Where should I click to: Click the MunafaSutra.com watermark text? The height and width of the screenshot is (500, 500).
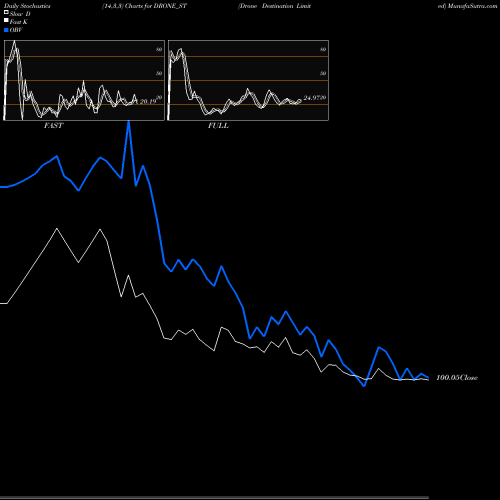pyautogui.click(x=472, y=6)
